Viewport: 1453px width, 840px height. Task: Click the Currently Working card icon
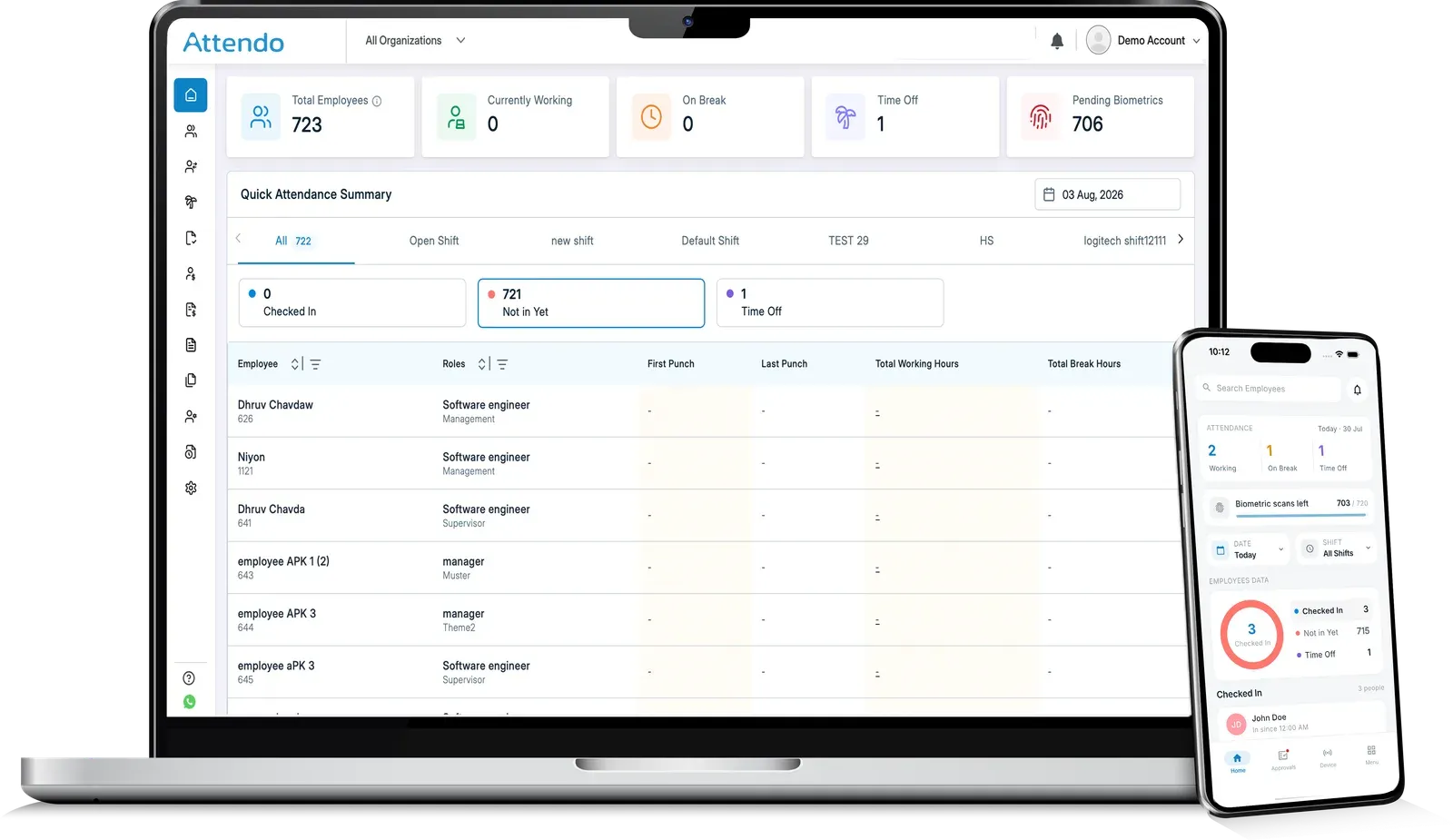point(456,117)
